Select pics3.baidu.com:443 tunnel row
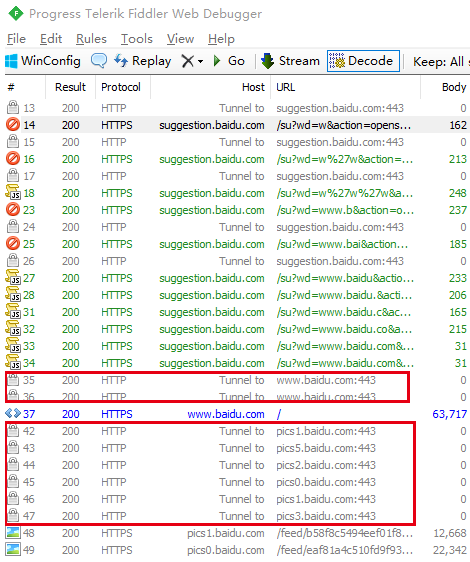 237,516
